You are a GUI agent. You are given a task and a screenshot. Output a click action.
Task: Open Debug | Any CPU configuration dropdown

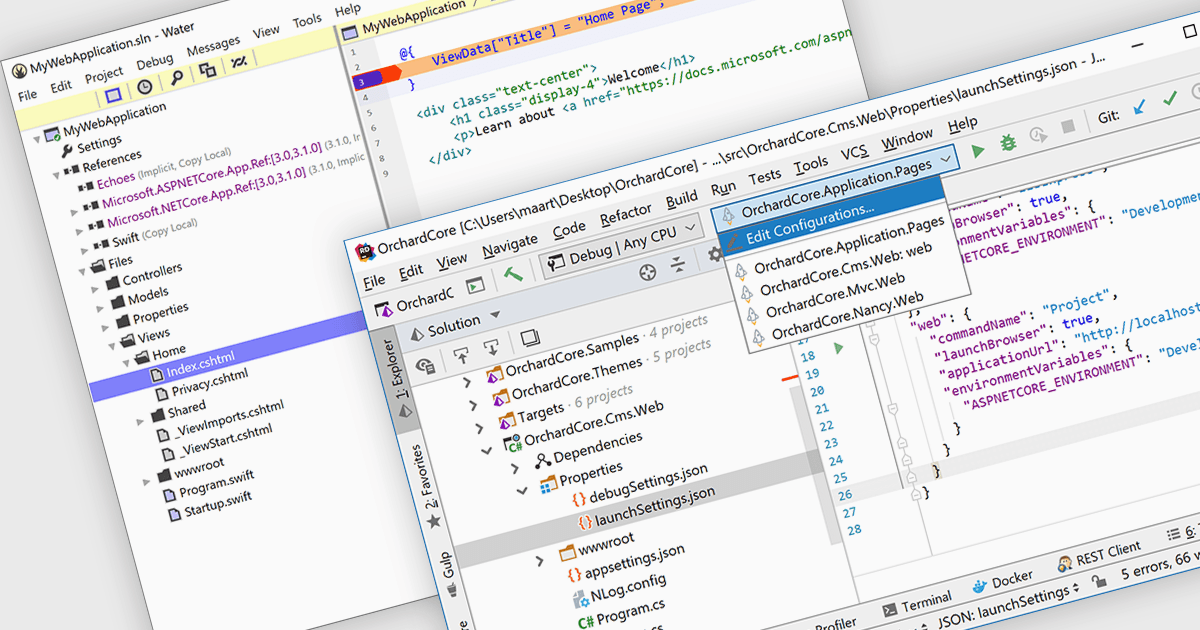(x=623, y=245)
